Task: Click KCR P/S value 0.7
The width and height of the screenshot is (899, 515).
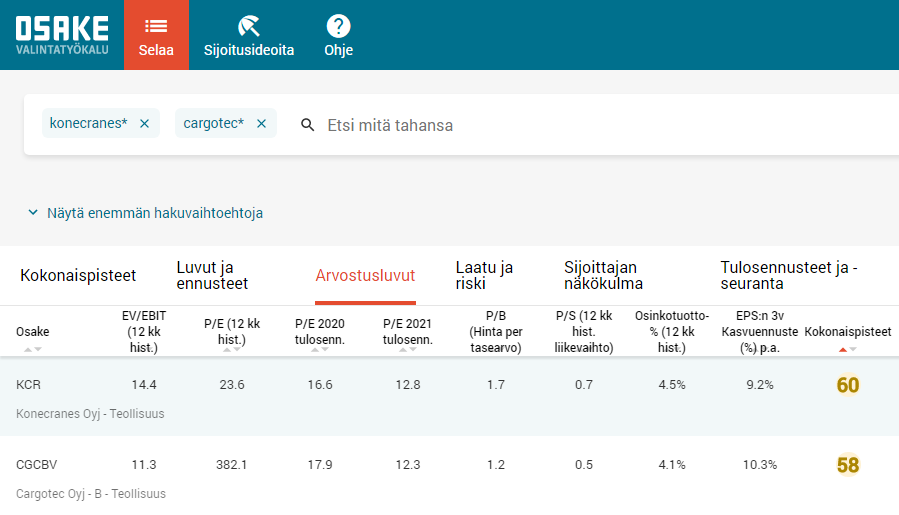Action: coord(584,385)
